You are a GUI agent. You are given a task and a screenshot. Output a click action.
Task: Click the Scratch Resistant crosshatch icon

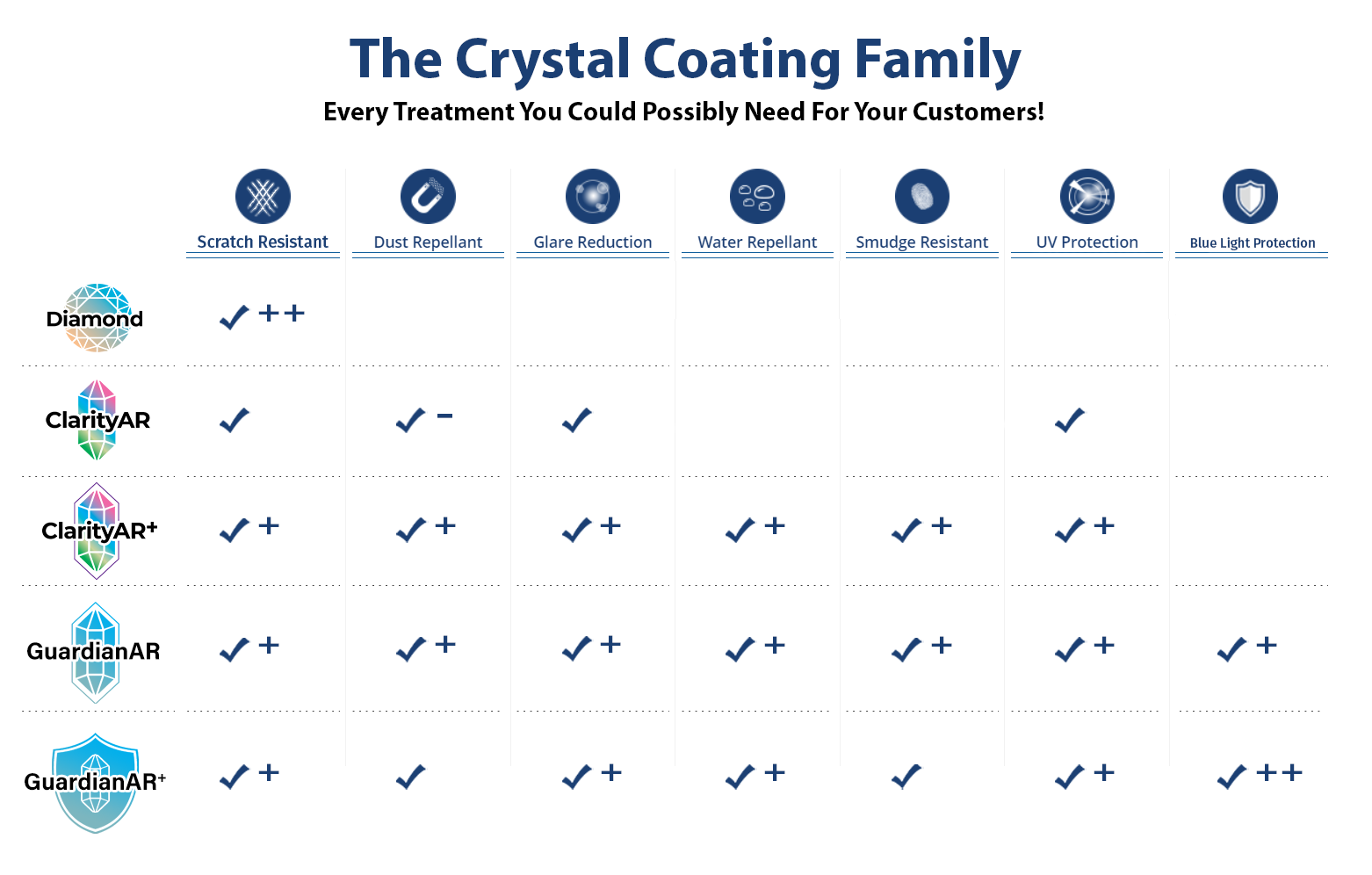[x=263, y=197]
